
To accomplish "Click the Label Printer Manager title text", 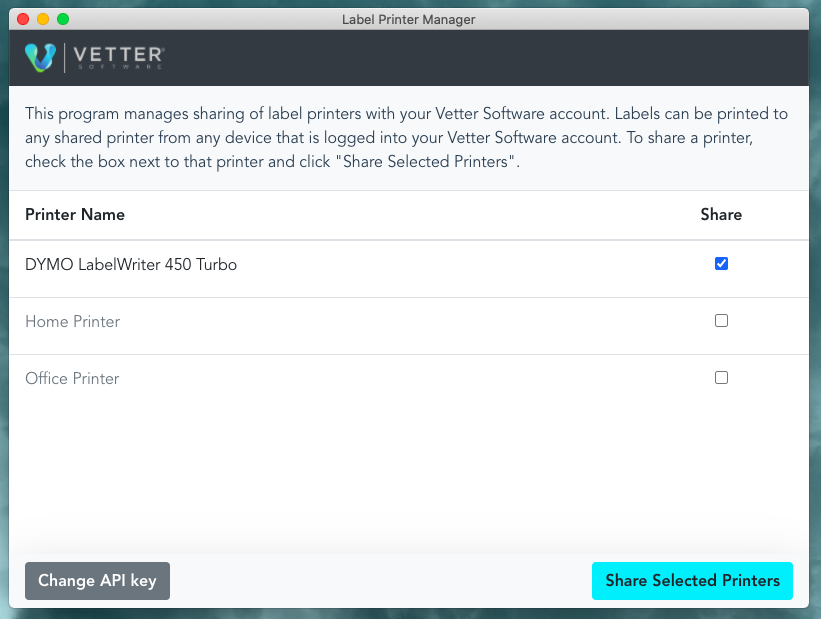I will click(408, 20).
